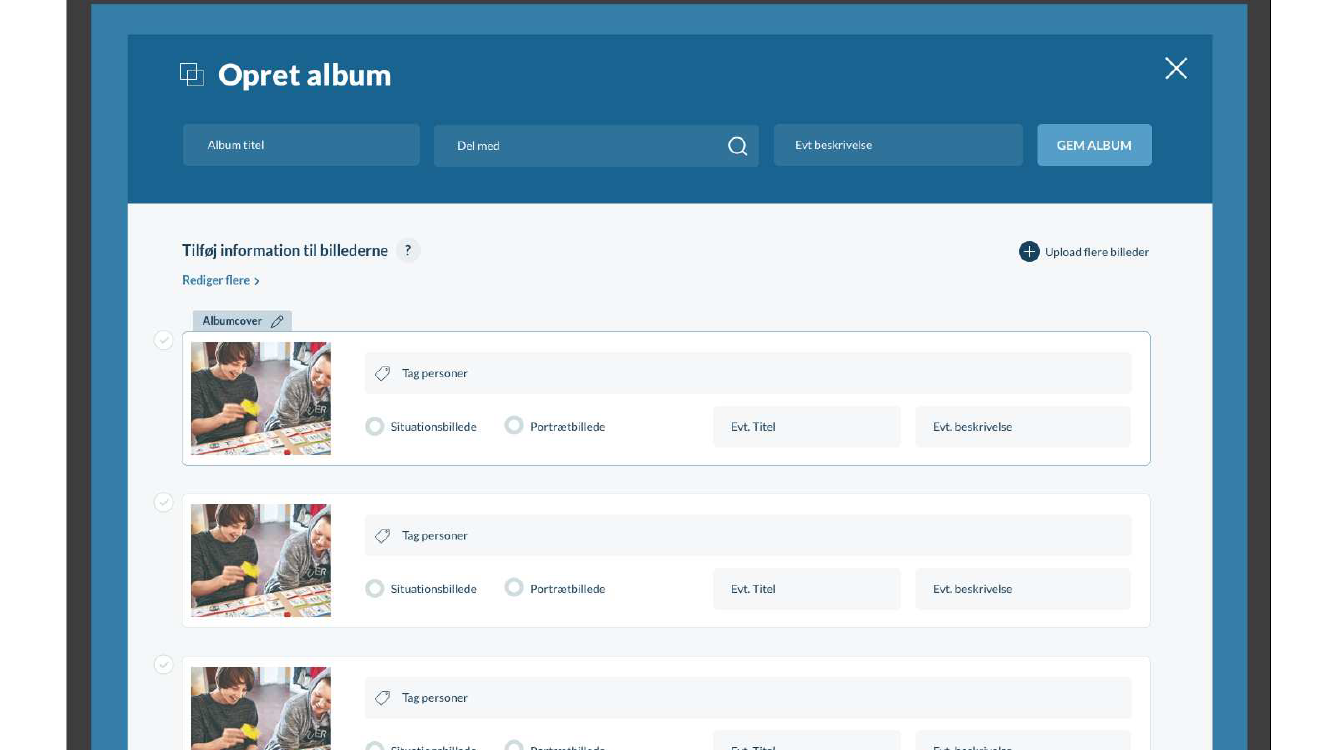
Task: Open the question mark help icon
Action: [408, 251]
